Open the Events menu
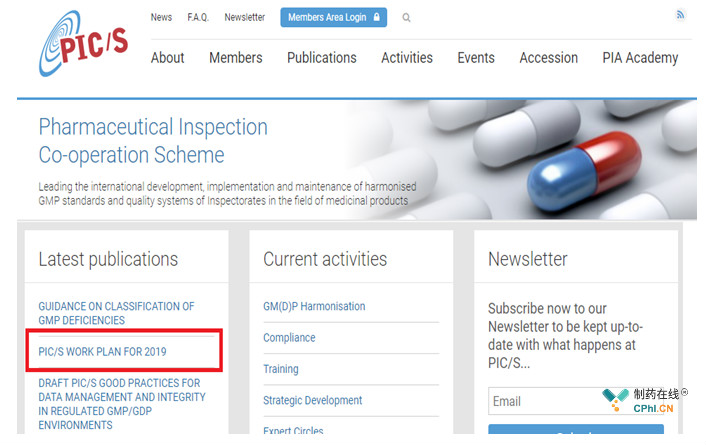Screen dimensions: 706x445 (476, 58)
